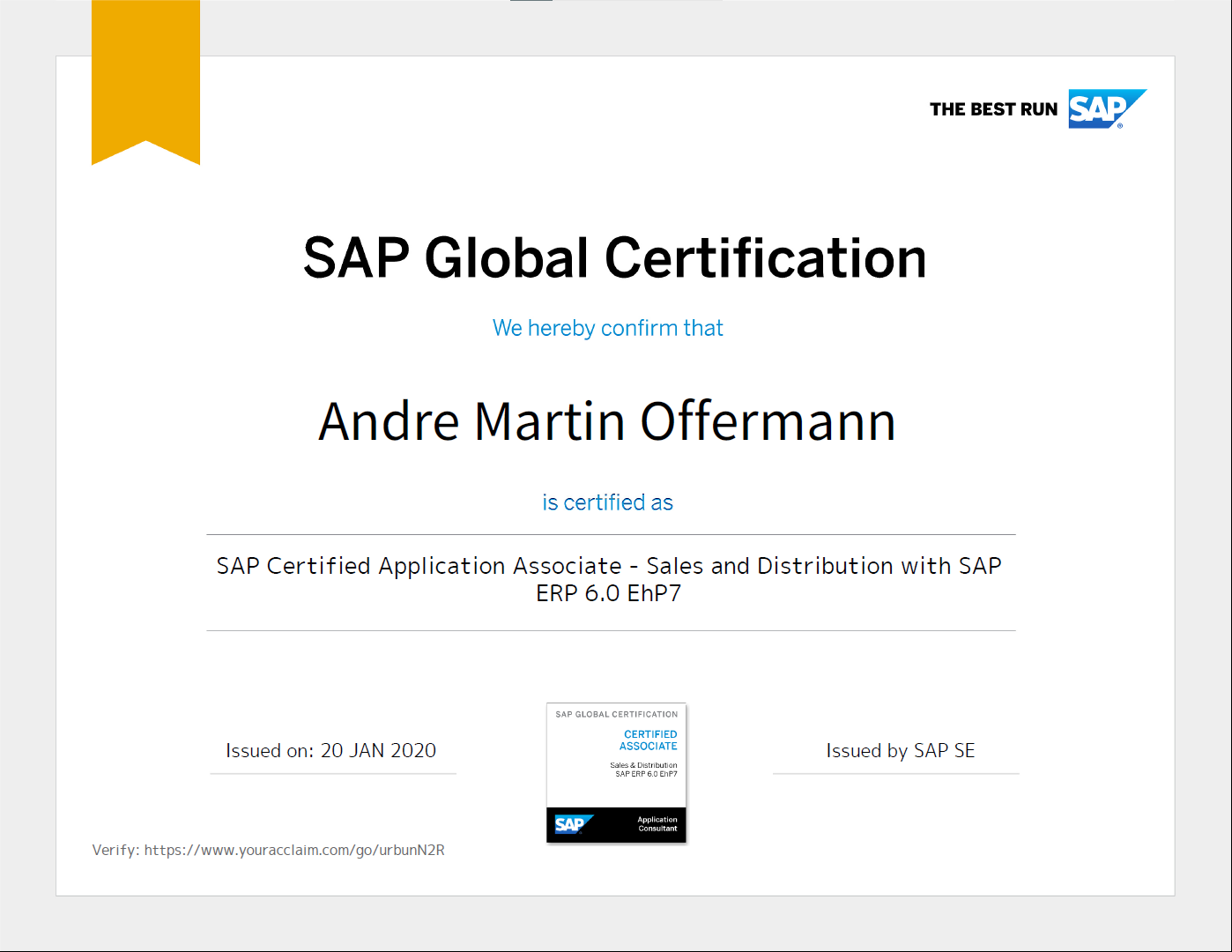The width and height of the screenshot is (1232, 952).
Task: Click the 'THE BEST RUN' slogan text
Action: (x=993, y=109)
